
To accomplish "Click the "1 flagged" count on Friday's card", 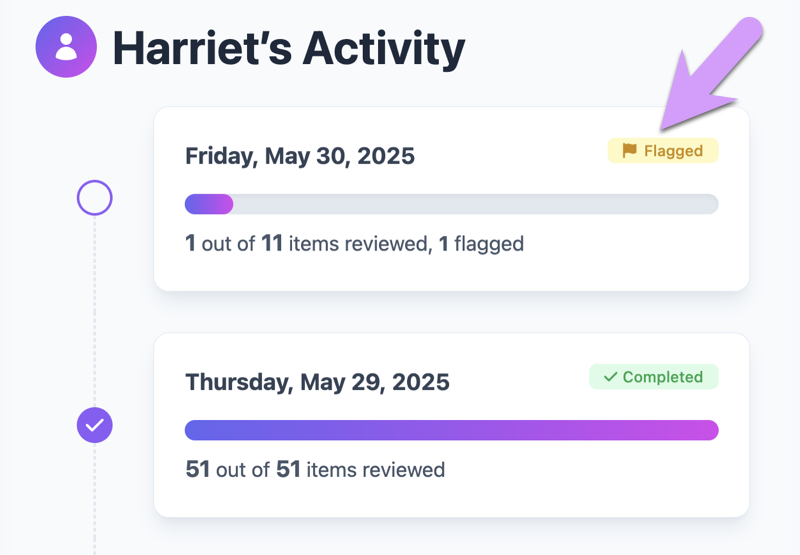I will (482, 243).
